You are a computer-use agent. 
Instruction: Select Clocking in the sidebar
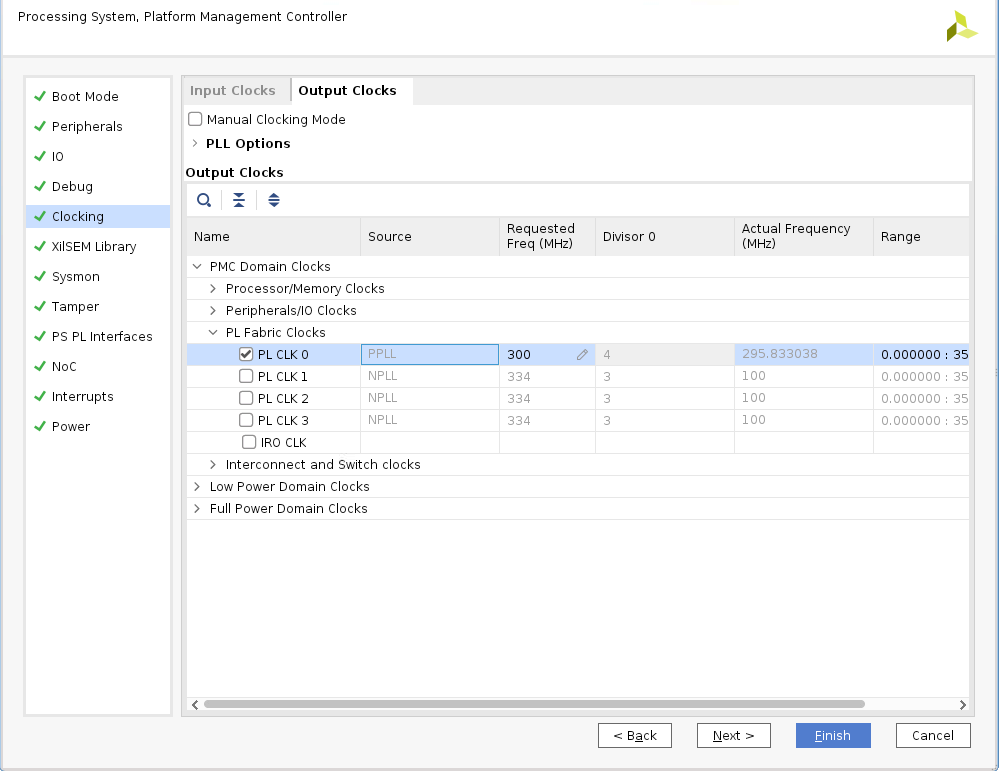tap(98, 217)
